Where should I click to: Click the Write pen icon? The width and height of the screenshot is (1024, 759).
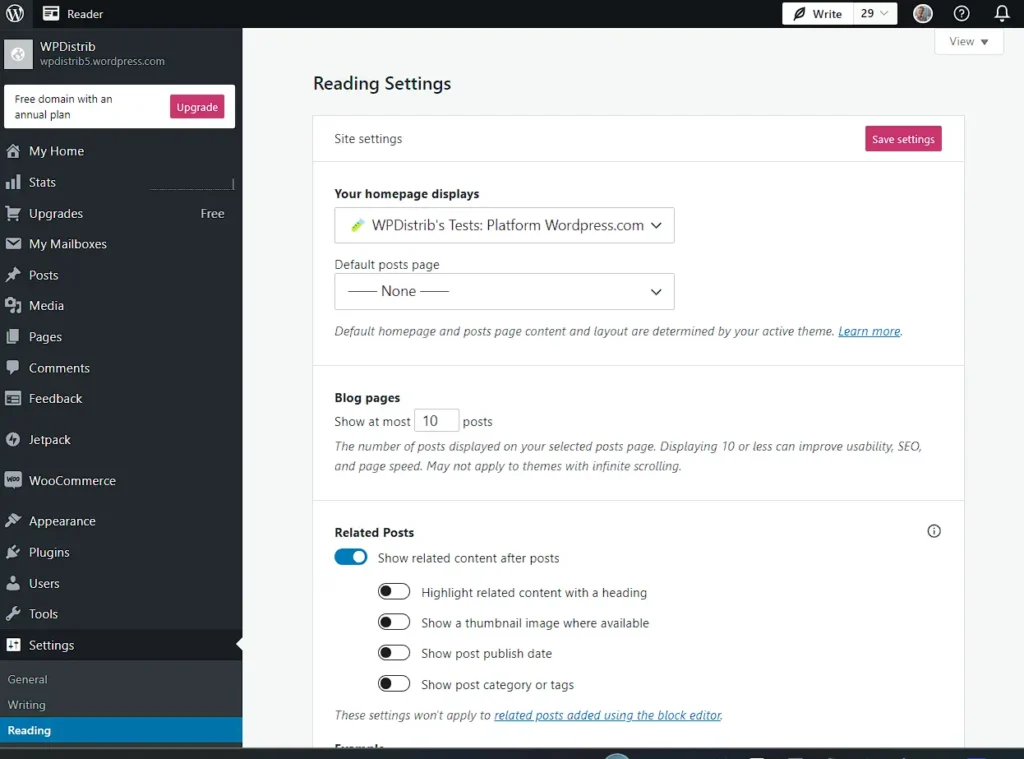click(799, 14)
